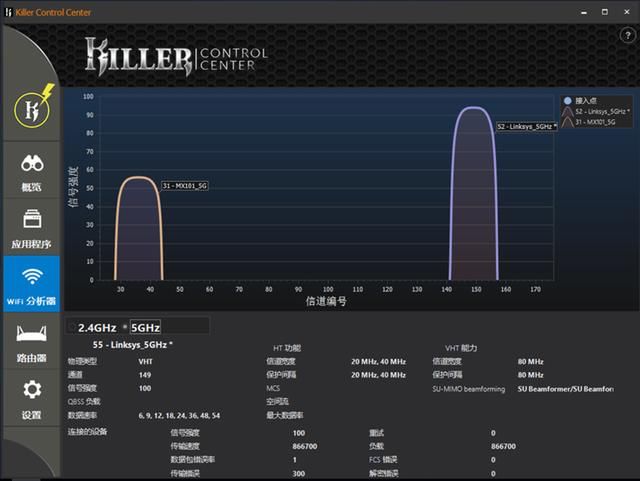Open the Router (路由器) page
This screenshot has width=640, height=481.
coord(31,340)
